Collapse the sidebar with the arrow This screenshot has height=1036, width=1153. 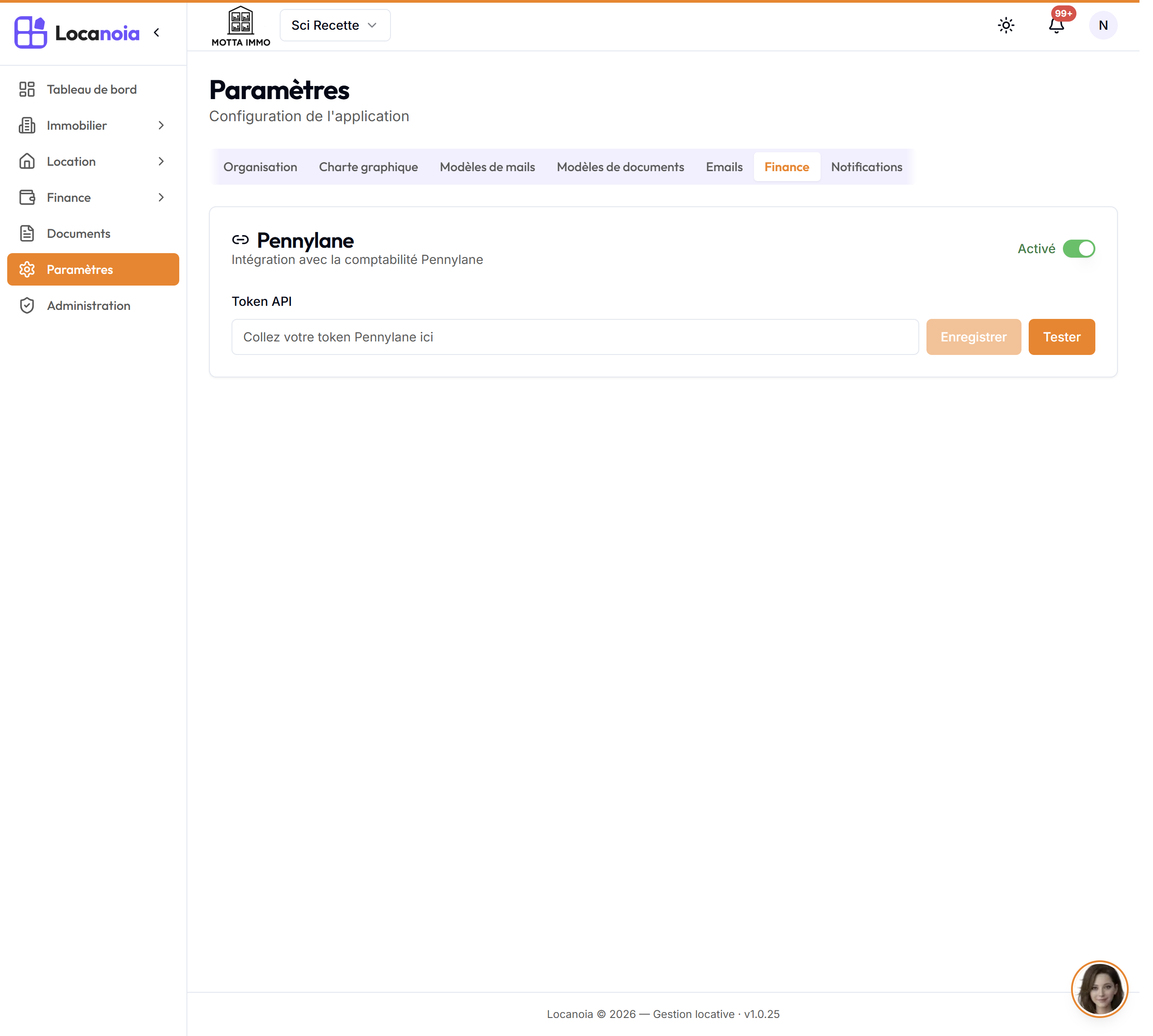pyautogui.click(x=156, y=32)
